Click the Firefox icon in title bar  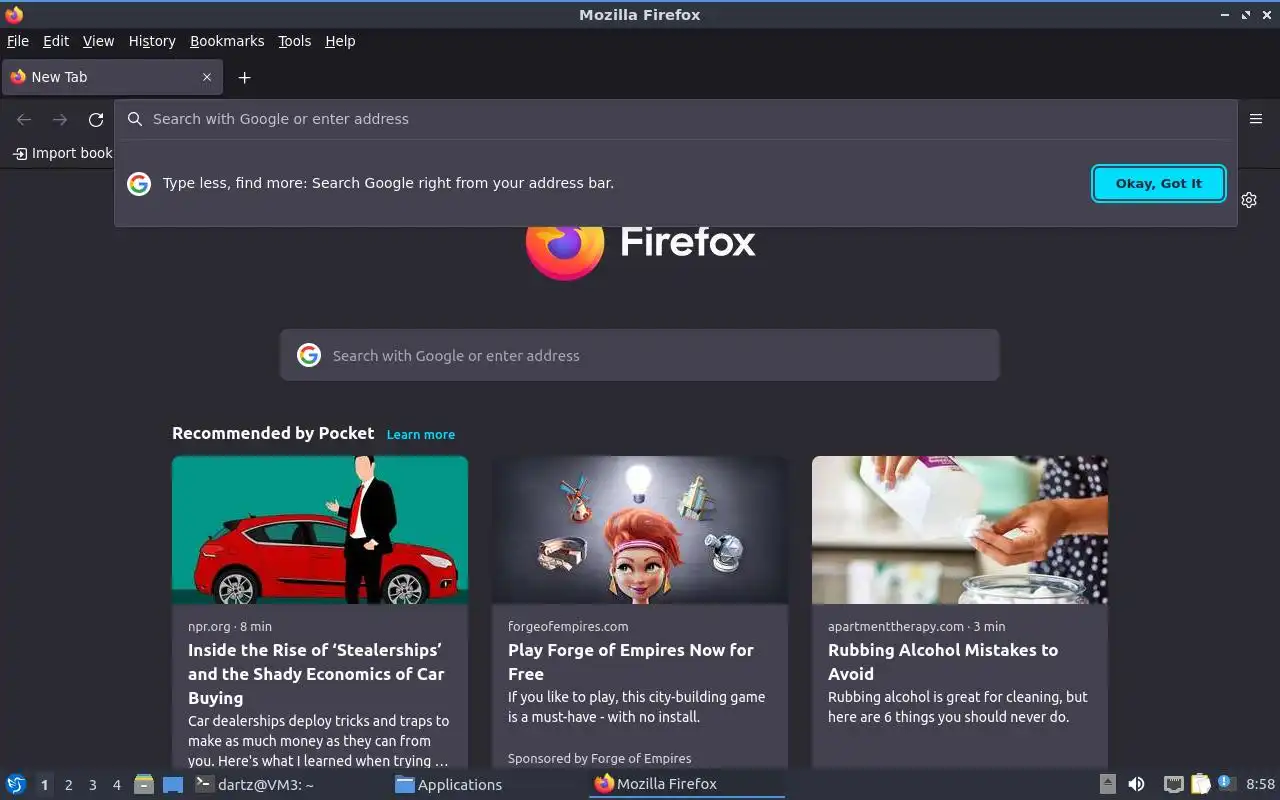(x=14, y=14)
